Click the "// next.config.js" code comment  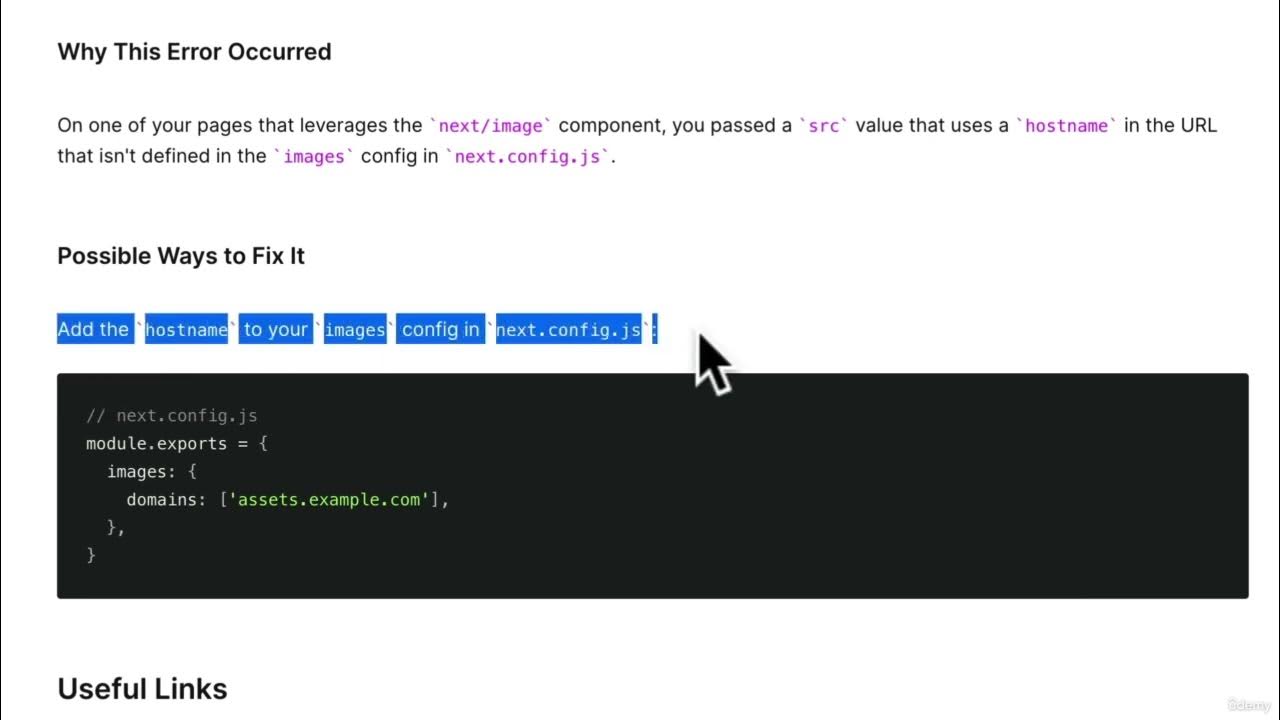click(172, 416)
